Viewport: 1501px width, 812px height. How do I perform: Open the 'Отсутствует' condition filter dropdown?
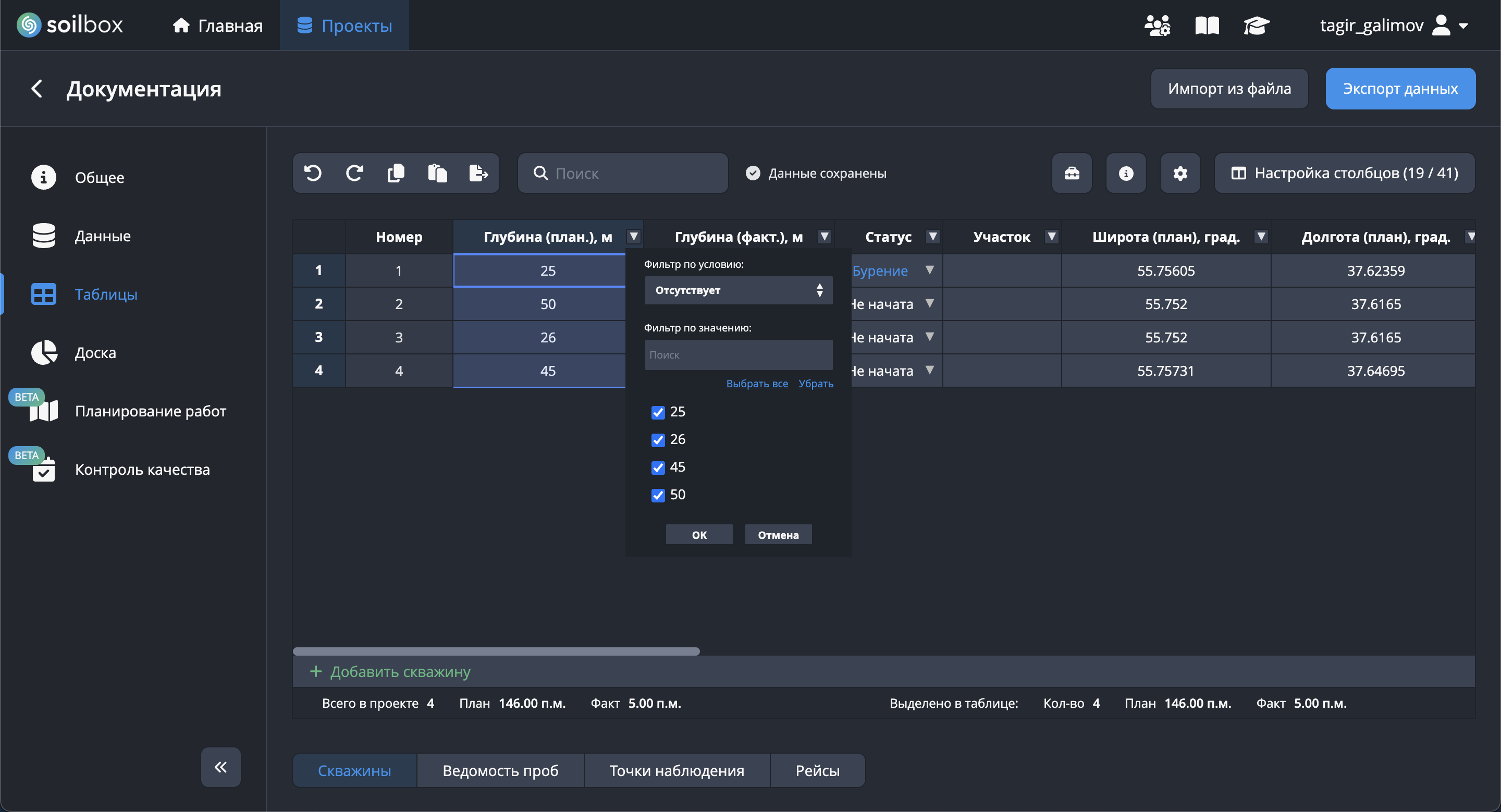[x=737, y=290]
